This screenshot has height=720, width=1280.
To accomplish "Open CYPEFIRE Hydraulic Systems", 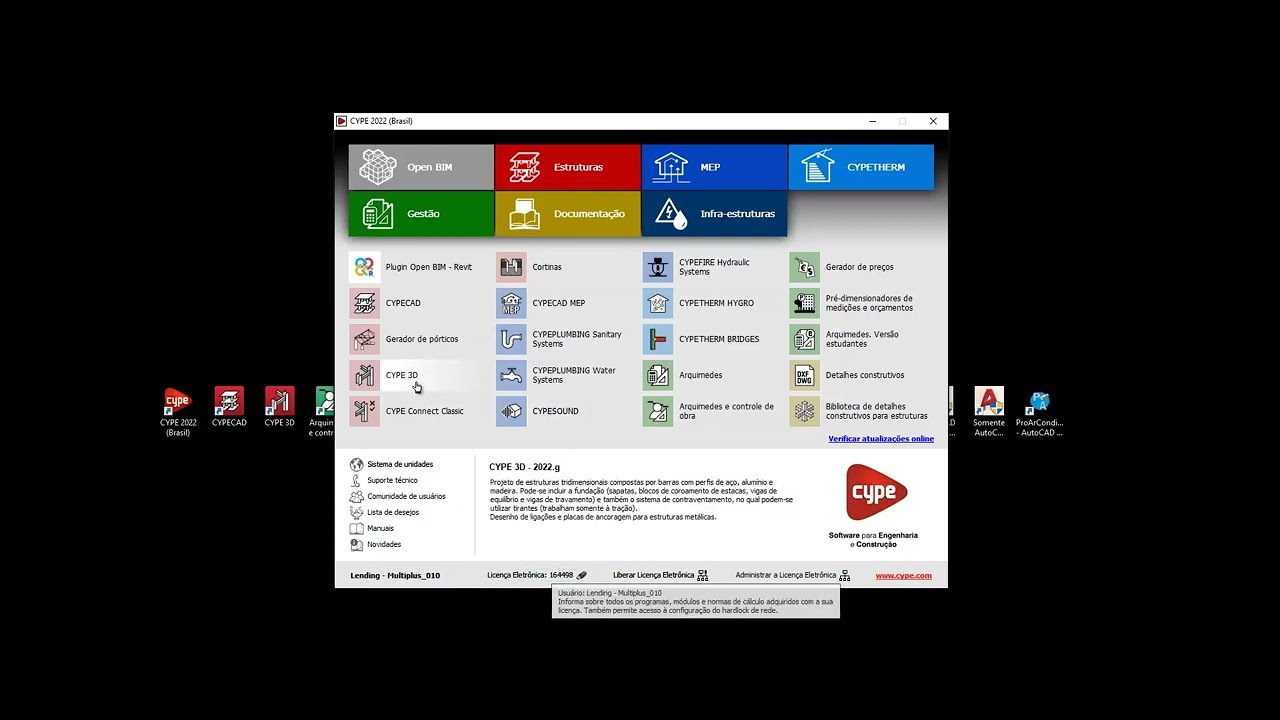I will (697, 267).
